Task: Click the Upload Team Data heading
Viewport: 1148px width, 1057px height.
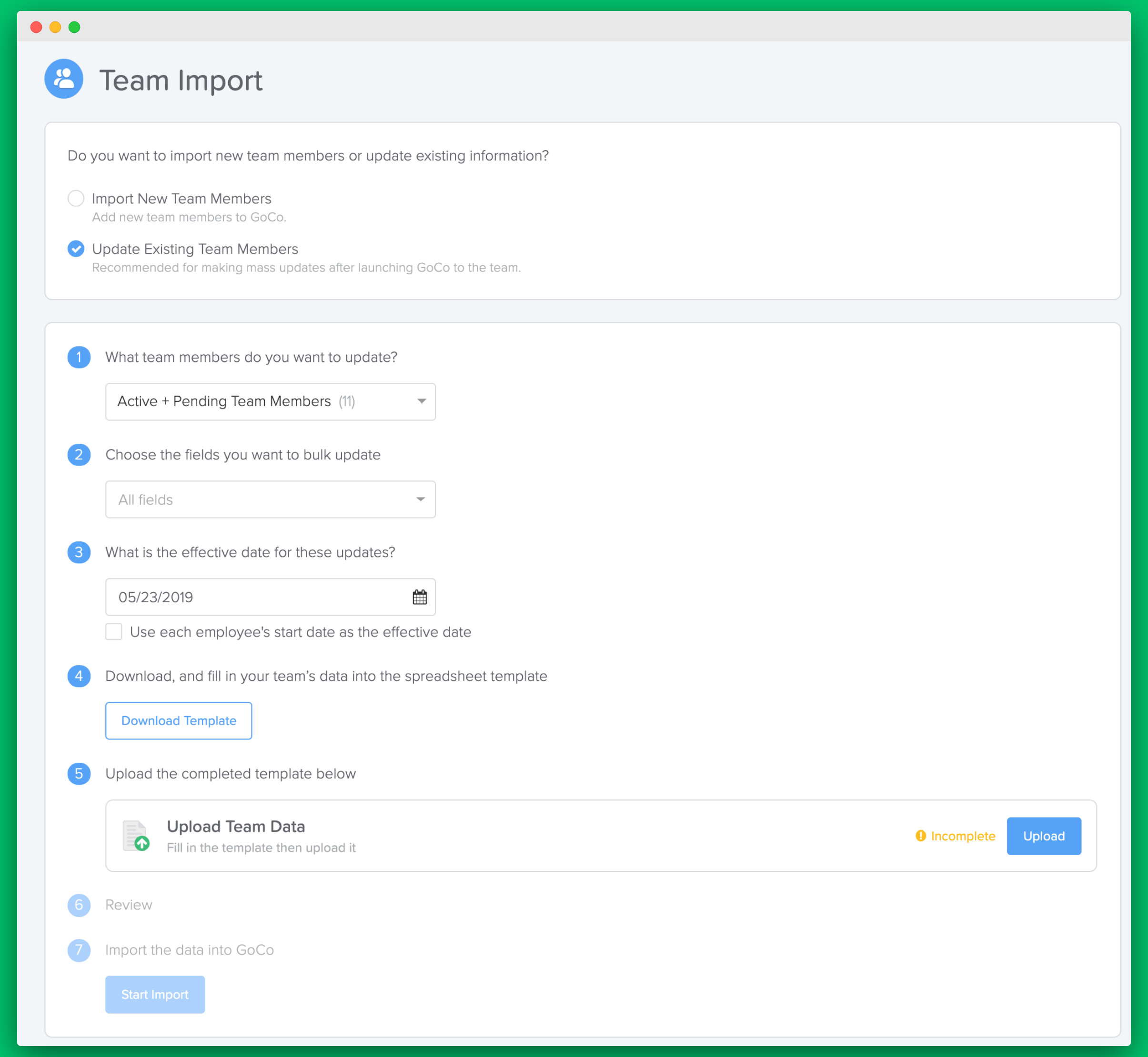Action: (x=236, y=827)
